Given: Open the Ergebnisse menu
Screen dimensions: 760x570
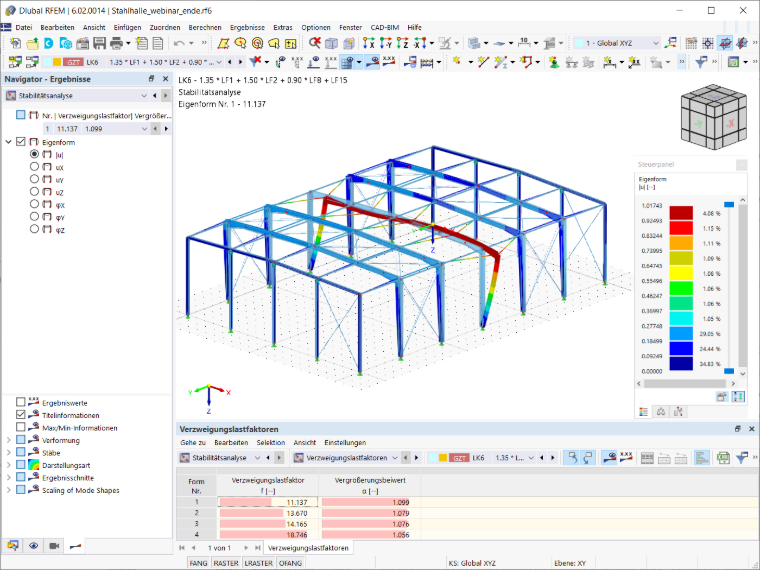Looking at the screenshot, I should [247, 28].
